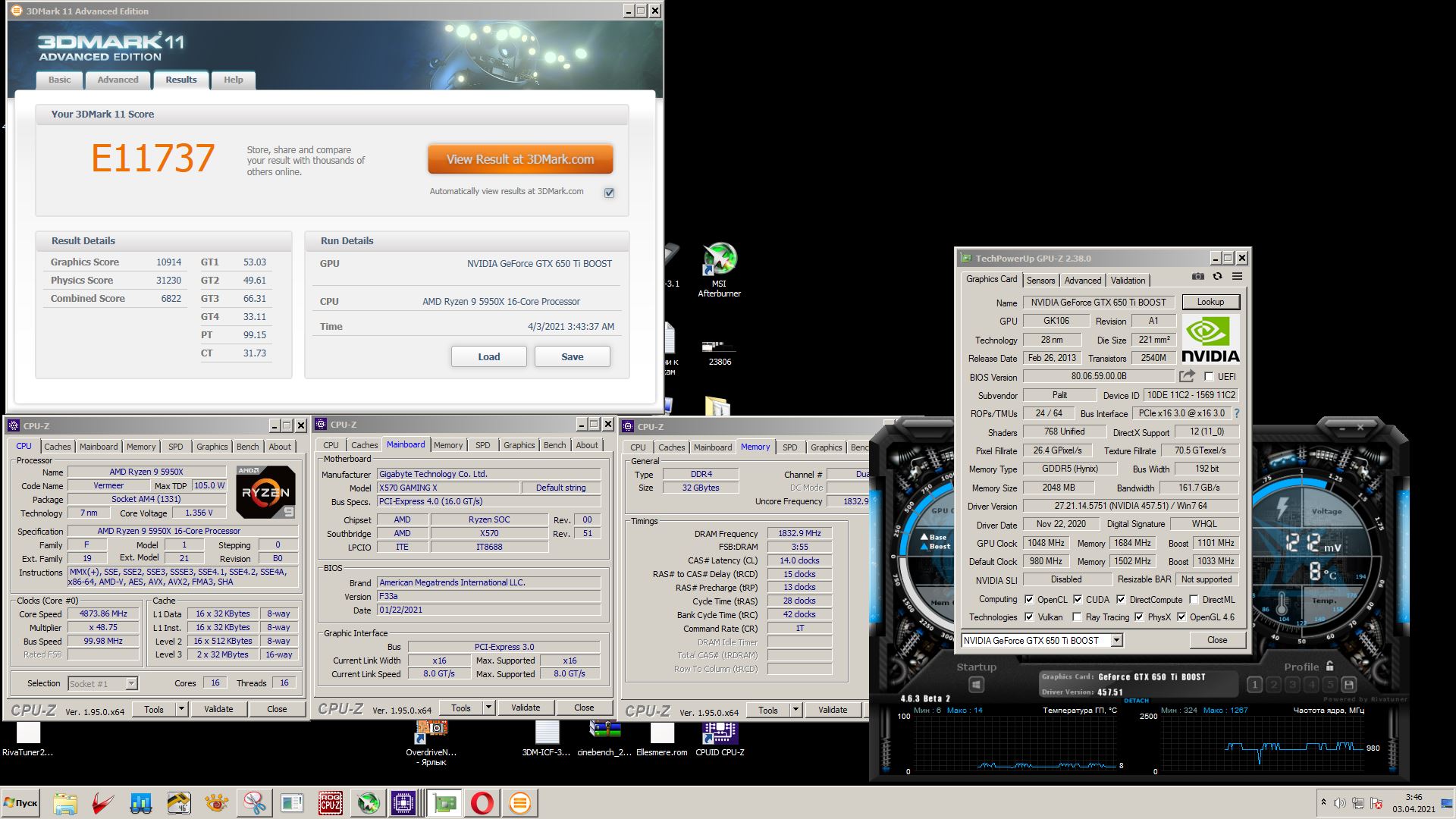Open Windows Explorer from taskbar
Image resolution: width=1456 pixels, height=819 pixels.
tap(65, 803)
